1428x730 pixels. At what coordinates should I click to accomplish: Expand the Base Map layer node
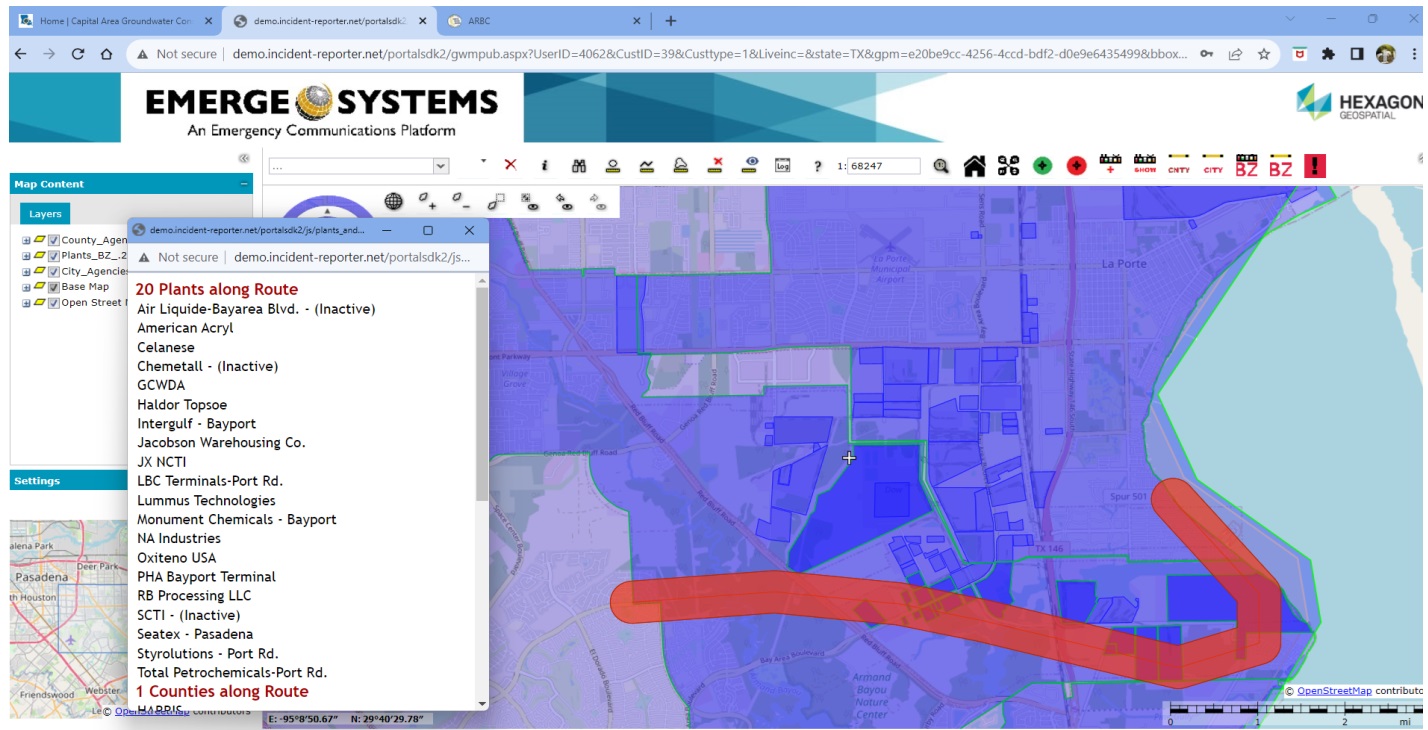coord(26,287)
